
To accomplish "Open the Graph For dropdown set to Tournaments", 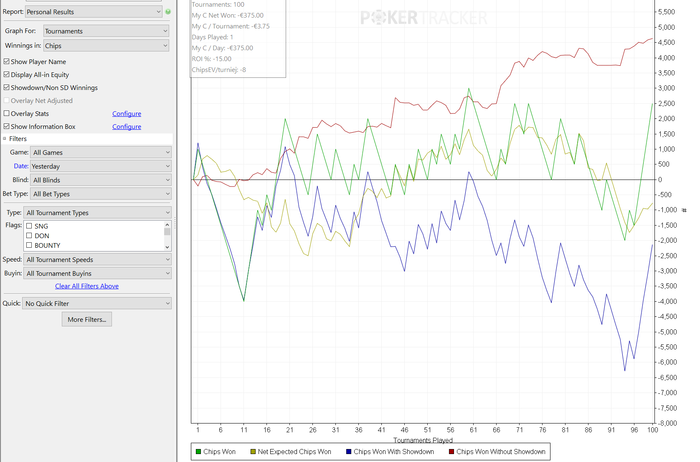I will [106, 31].
